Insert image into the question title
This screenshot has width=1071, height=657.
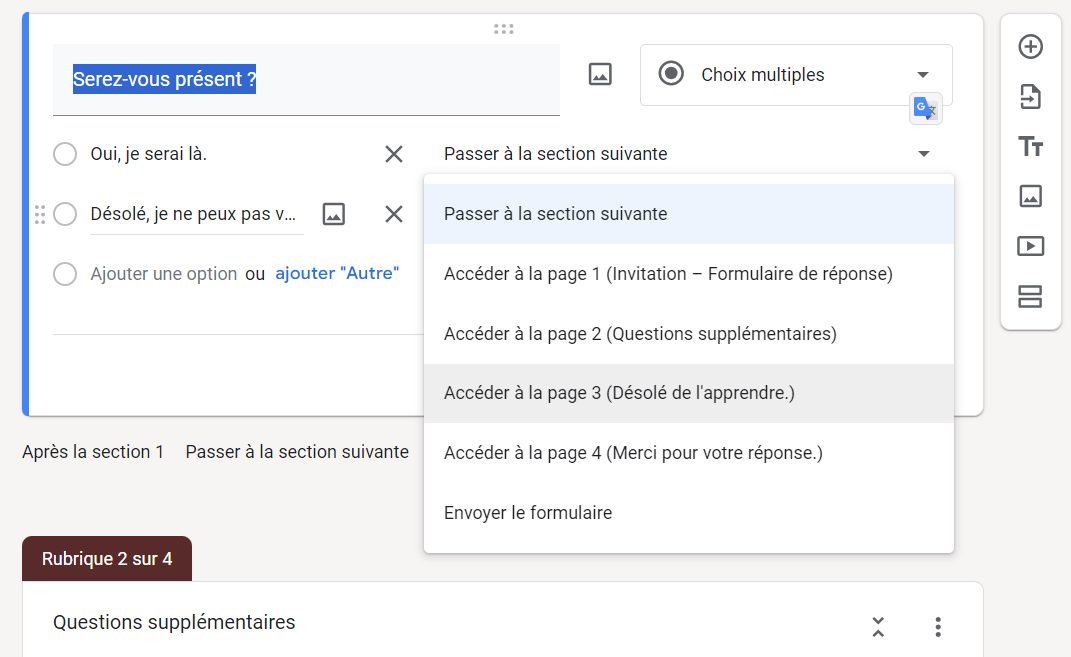600,74
